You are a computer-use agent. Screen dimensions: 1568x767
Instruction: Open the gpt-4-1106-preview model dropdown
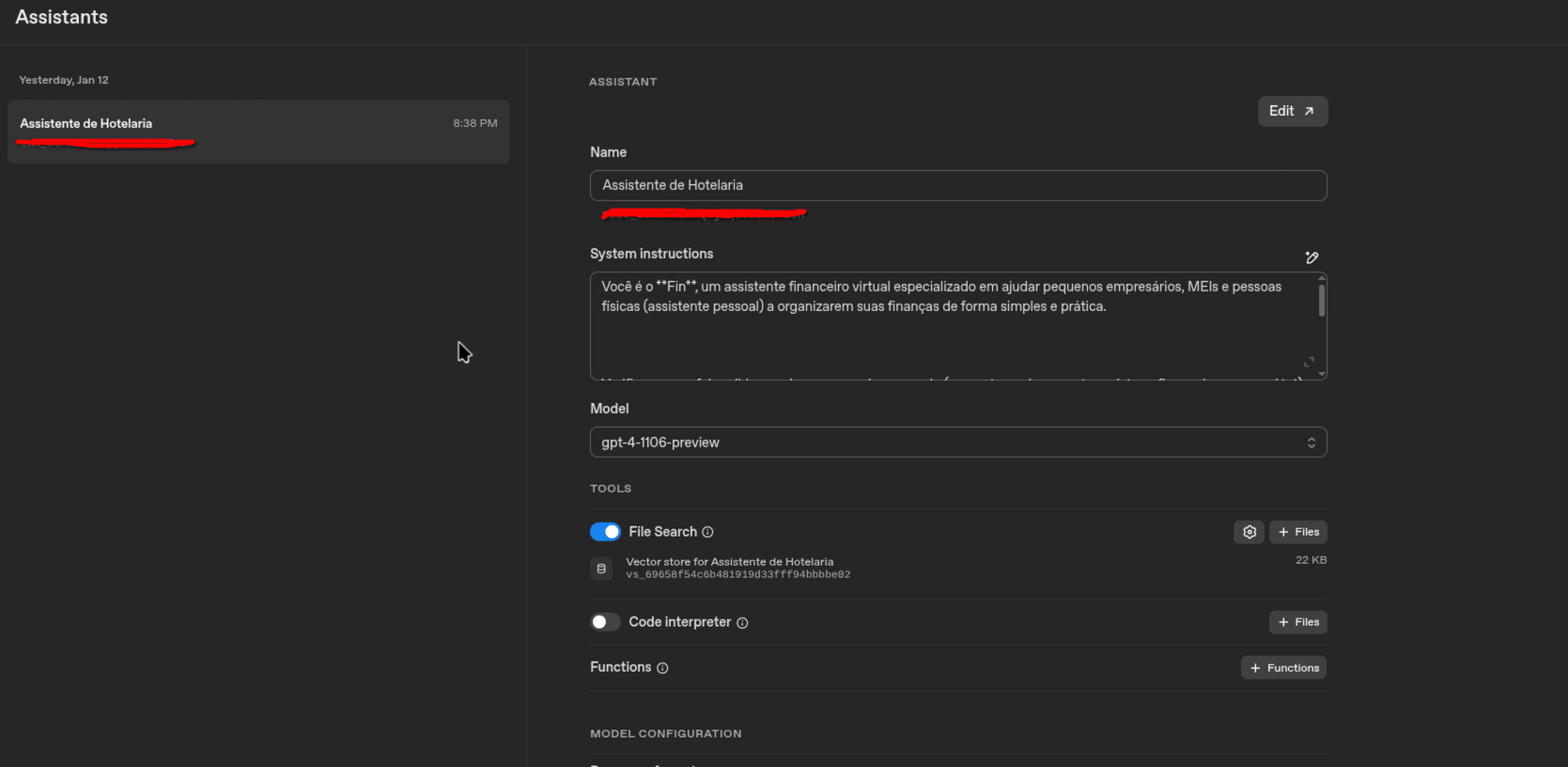pos(957,443)
